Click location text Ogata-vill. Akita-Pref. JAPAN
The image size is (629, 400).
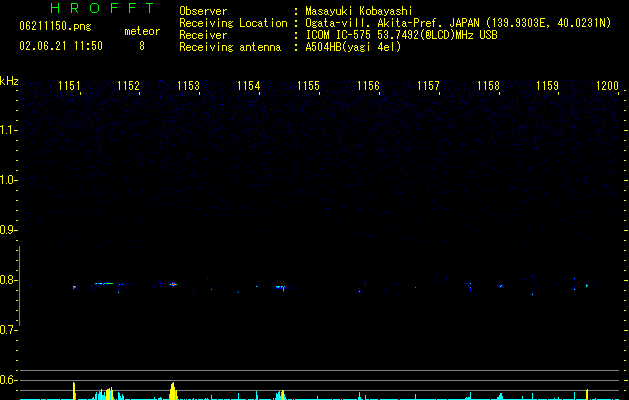393,23
